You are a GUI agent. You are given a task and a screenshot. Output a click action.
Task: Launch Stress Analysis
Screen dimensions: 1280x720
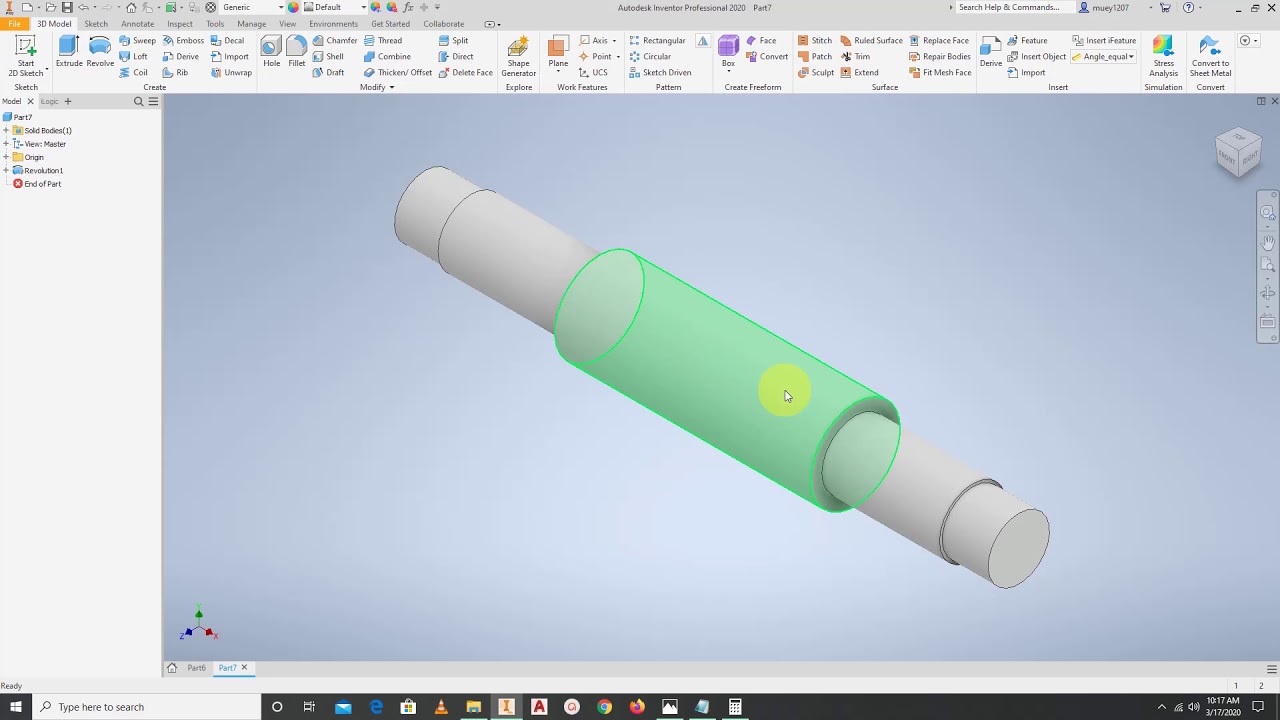pyautogui.click(x=1163, y=56)
